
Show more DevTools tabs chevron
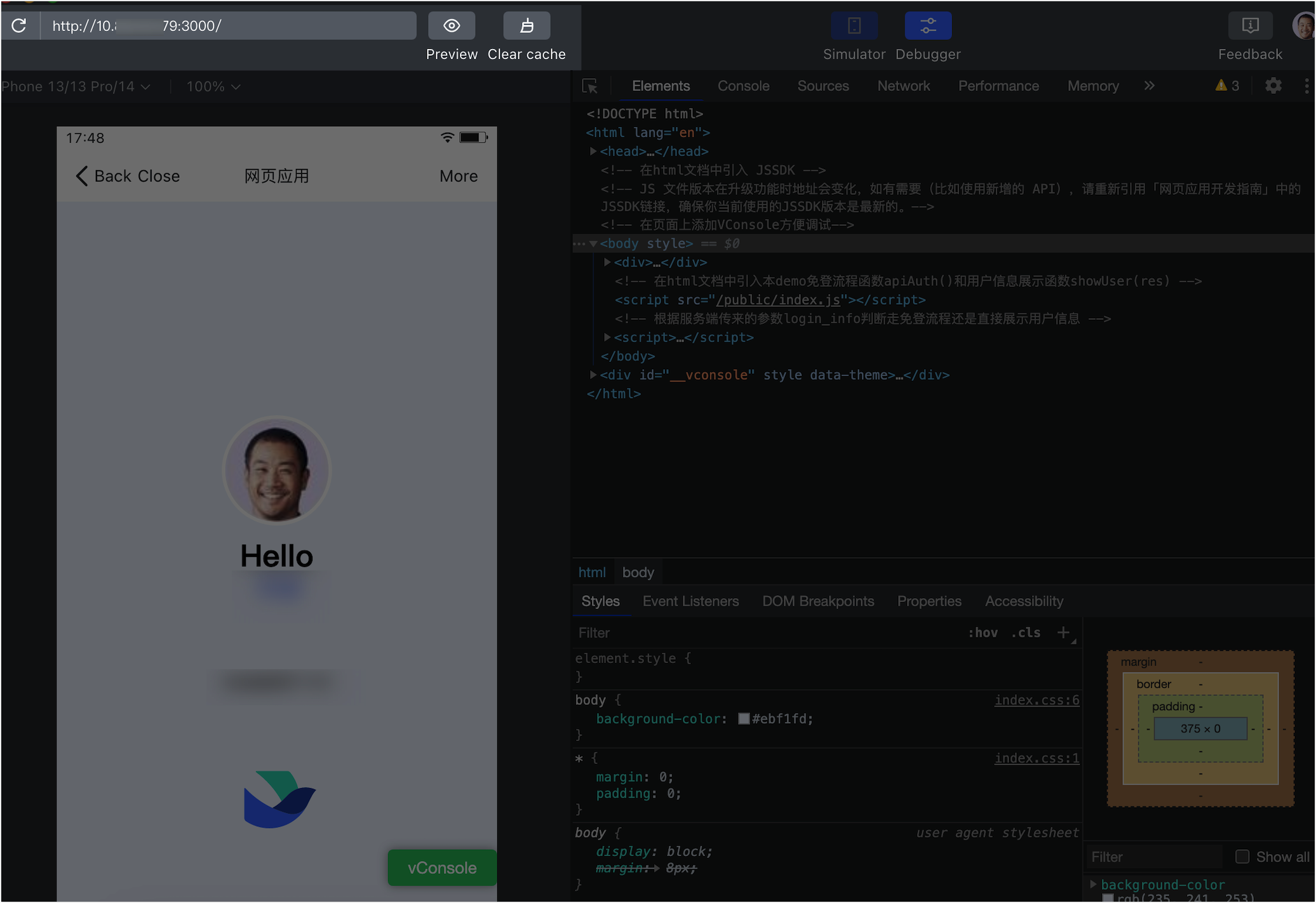[x=1149, y=85]
